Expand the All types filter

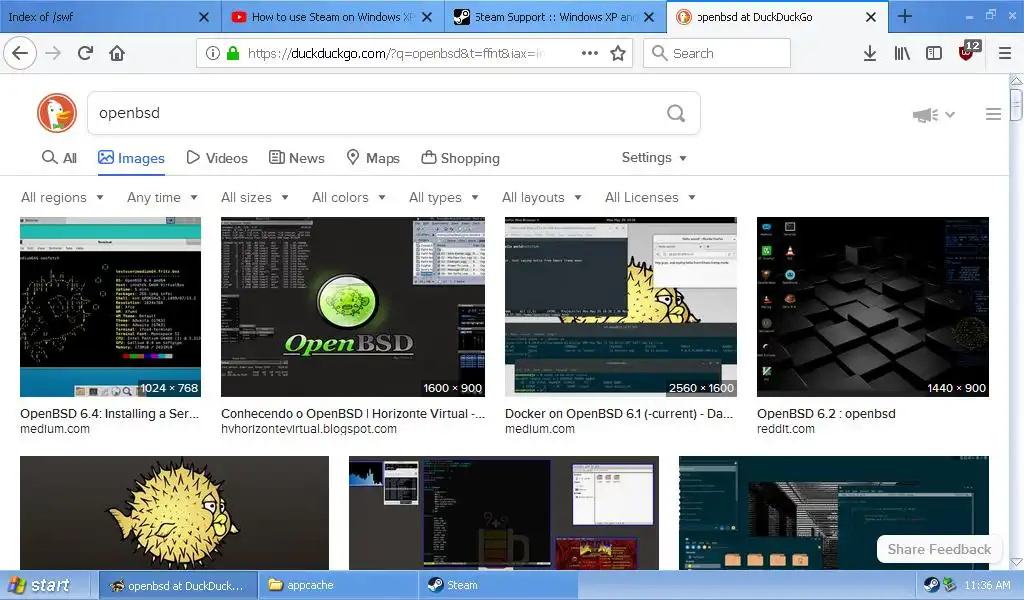tap(444, 197)
